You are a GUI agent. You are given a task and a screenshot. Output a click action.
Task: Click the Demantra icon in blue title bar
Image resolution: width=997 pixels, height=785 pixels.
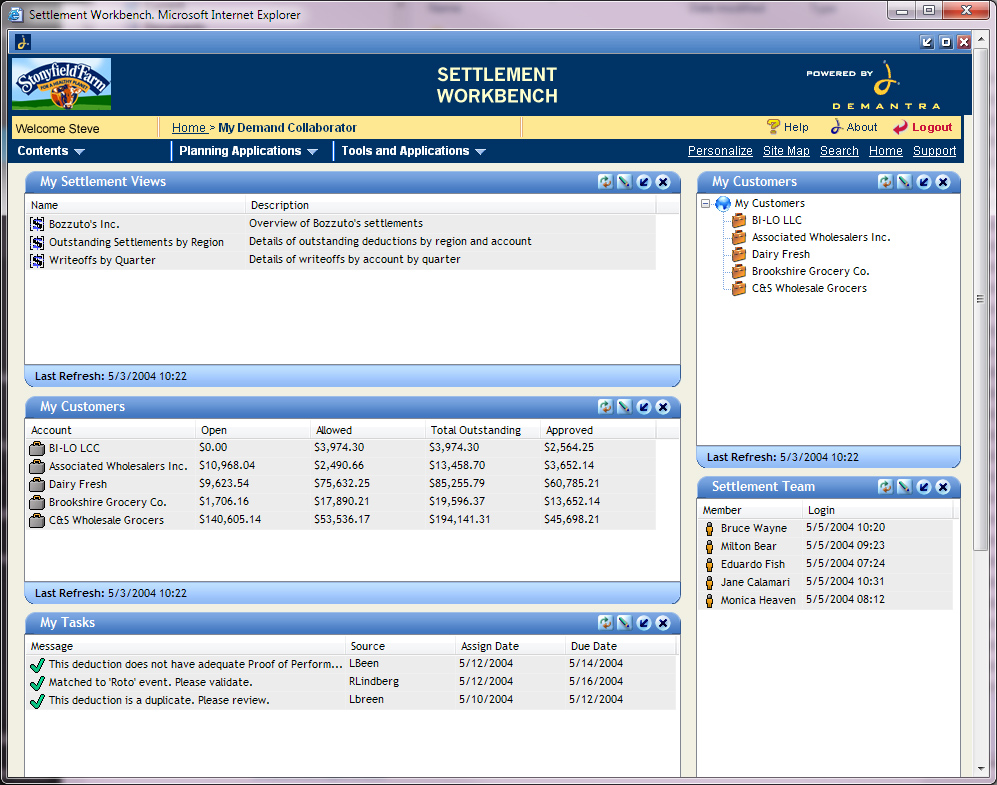pos(23,42)
